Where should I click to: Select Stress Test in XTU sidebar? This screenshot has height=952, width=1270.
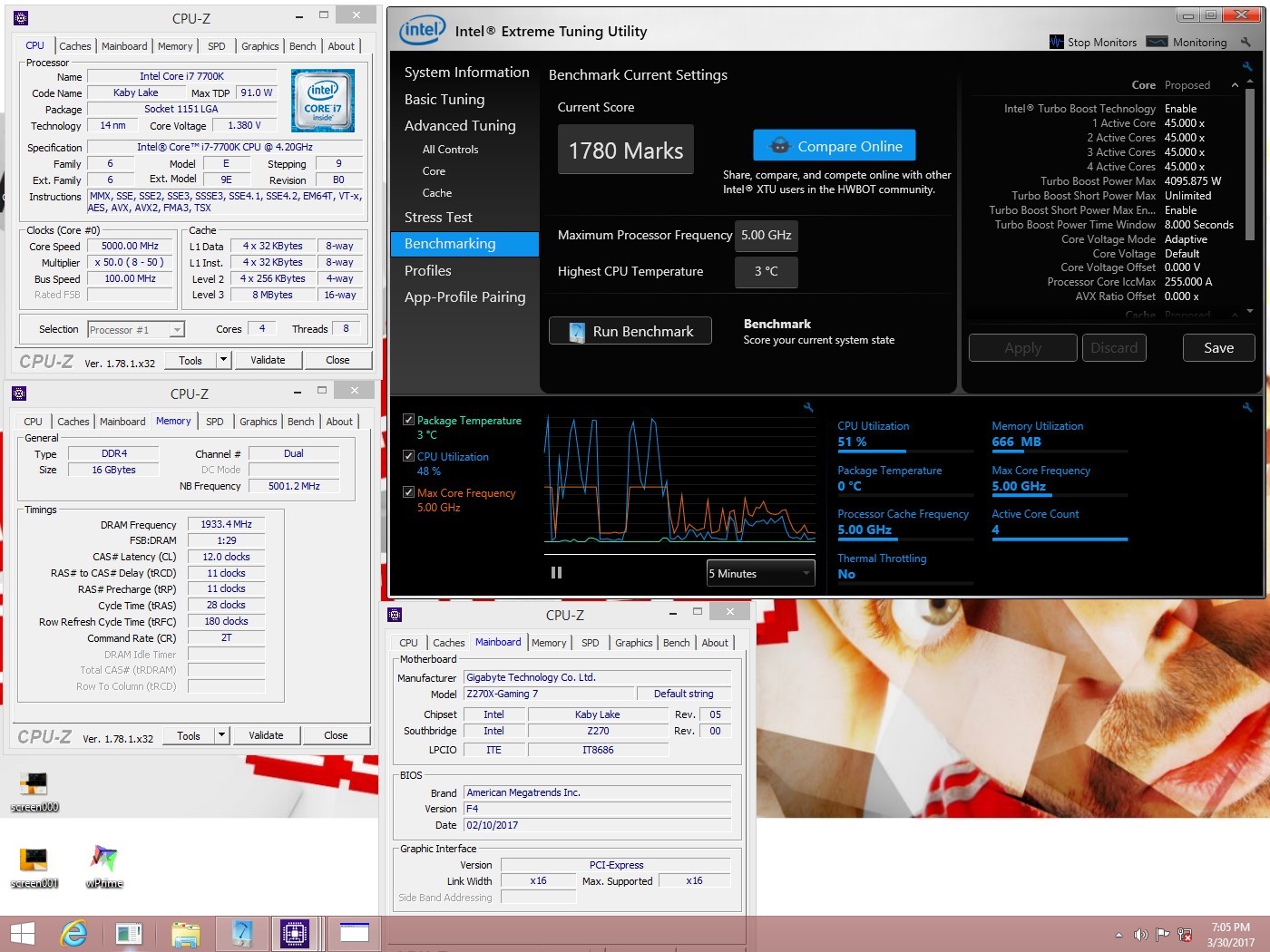click(x=438, y=218)
